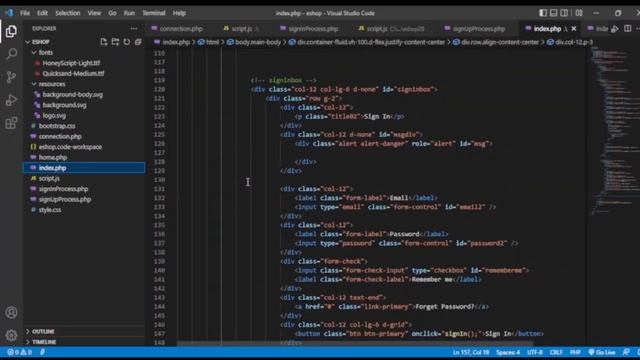Open the Accounts menu icon

pyautogui.click(x=11, y=313)
